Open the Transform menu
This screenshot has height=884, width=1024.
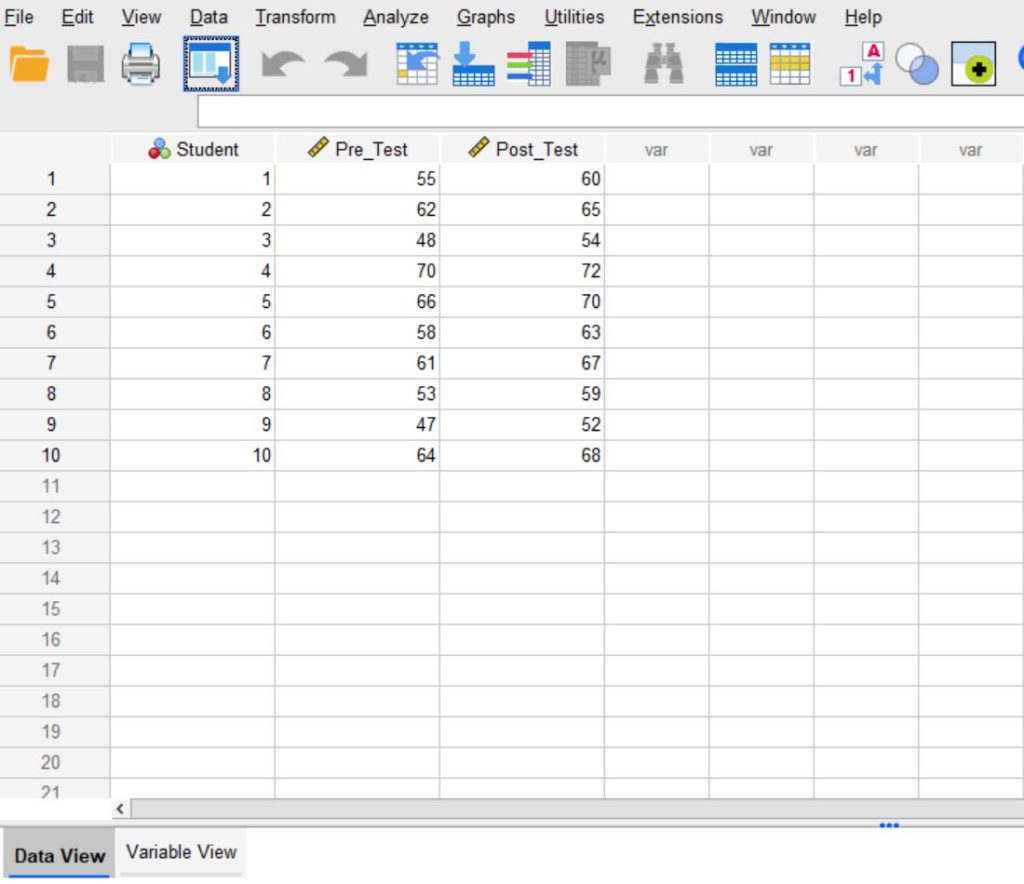294,17
